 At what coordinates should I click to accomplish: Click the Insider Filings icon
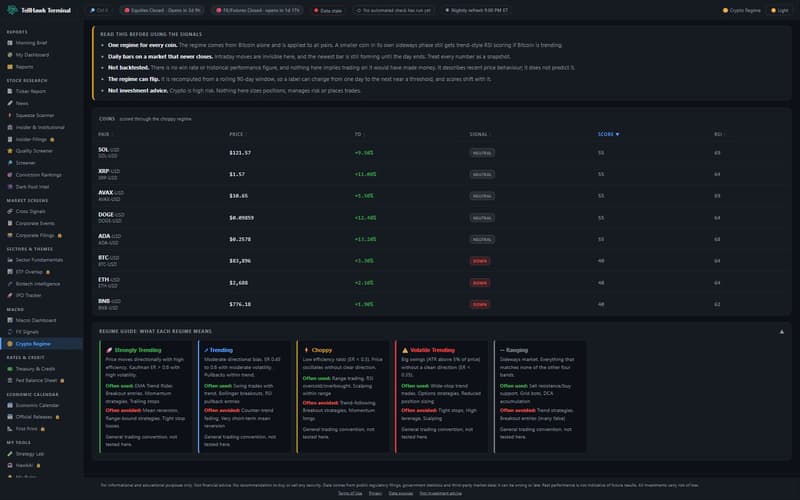tap(10, 139)
